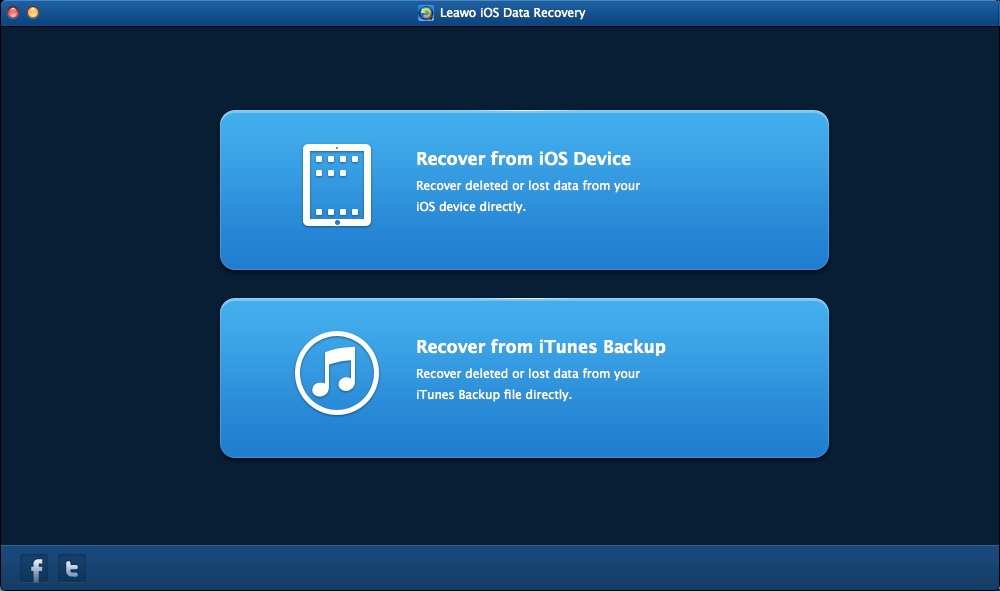Select Recover from iOS Device heading
Viewport: 1000px width, 591px height.
(523, 159)
